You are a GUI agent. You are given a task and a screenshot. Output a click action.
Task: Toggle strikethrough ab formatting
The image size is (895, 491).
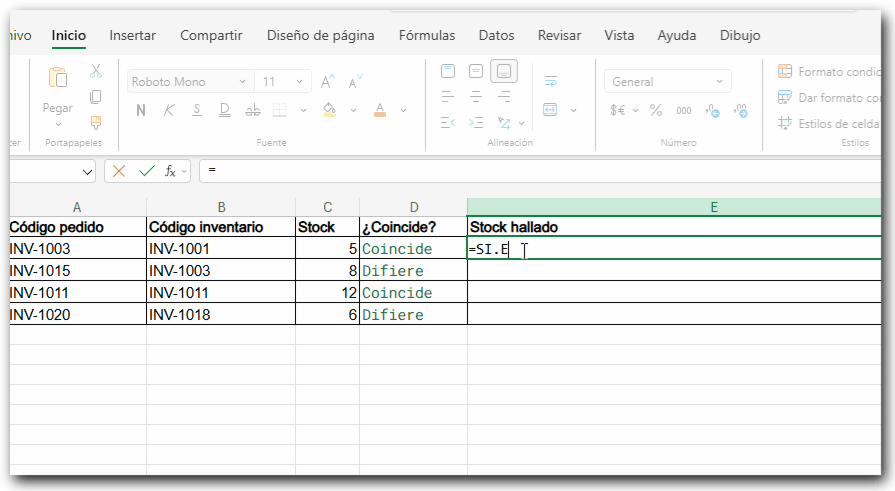click(252, 110)
